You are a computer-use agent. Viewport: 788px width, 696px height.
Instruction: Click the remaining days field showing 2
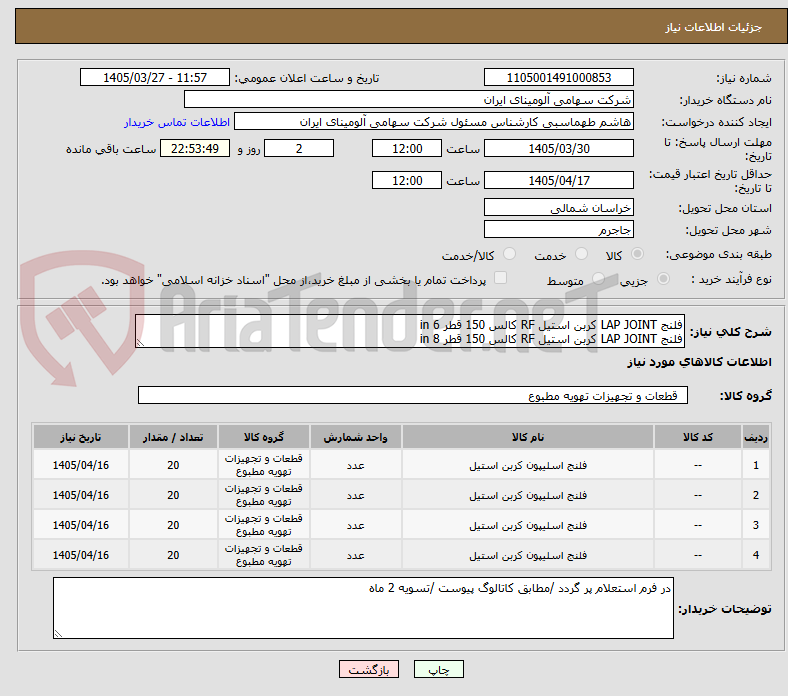[299, 148]
